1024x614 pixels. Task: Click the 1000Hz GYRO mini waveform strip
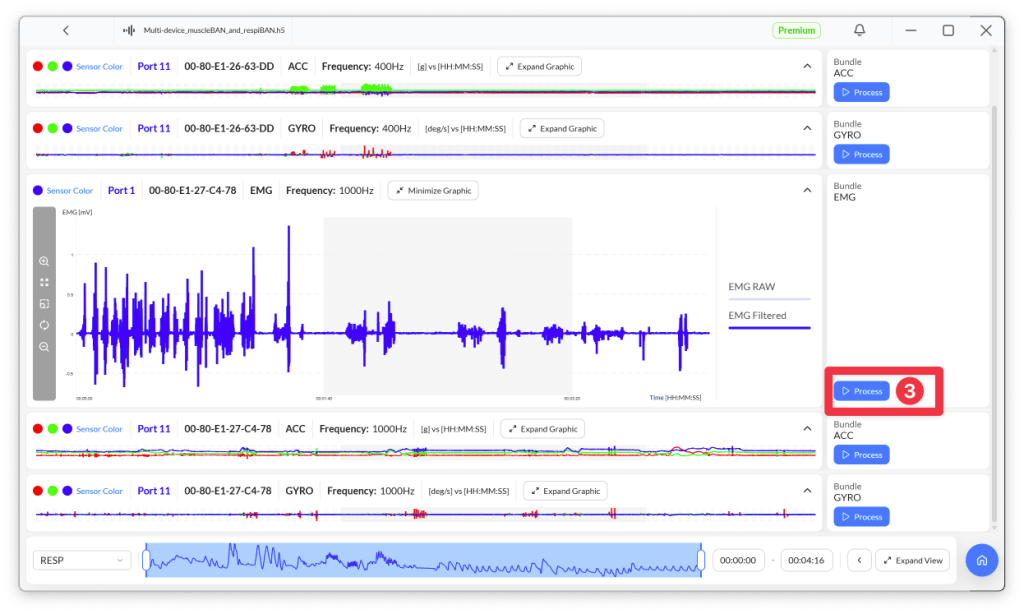(426, 515)
